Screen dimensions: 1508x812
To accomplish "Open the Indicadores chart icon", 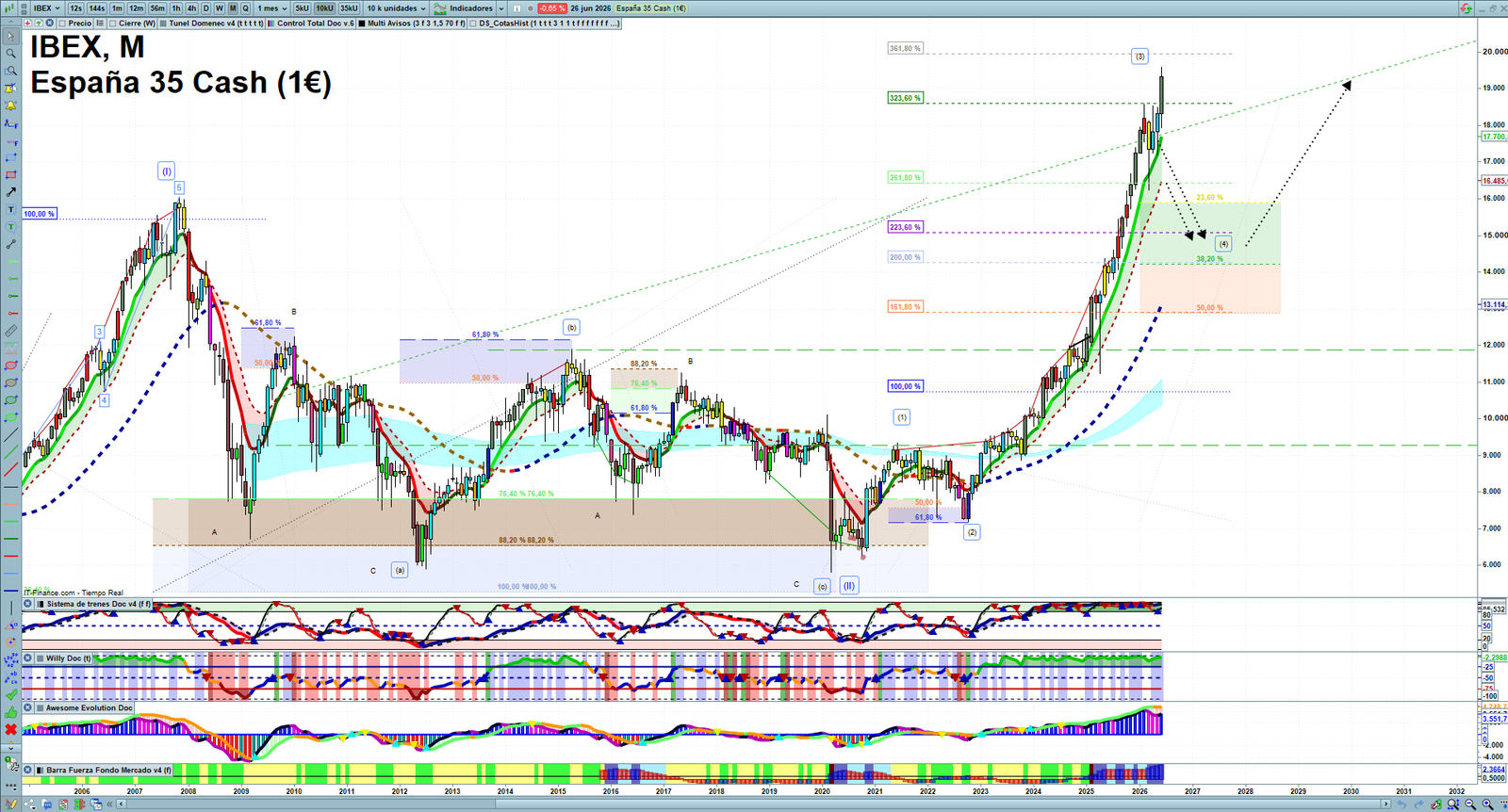I will pos(439,8).
